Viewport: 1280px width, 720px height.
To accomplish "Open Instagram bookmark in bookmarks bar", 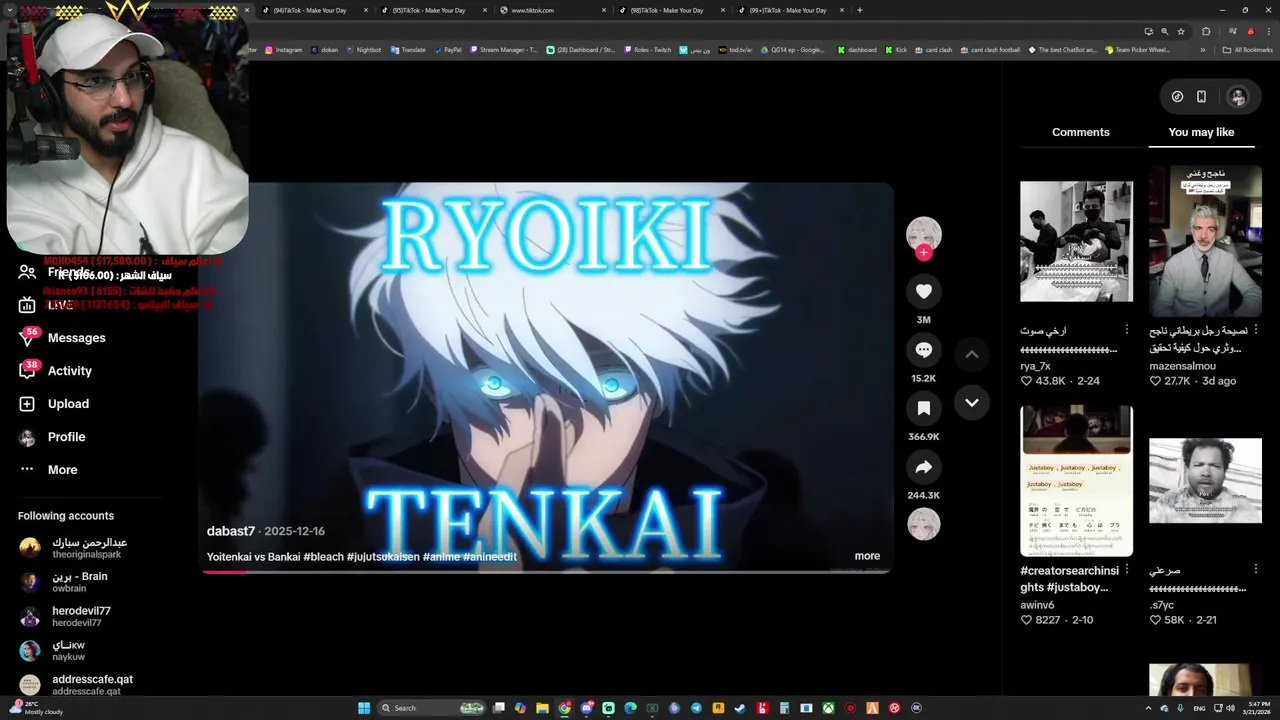I will pos(284,50).
